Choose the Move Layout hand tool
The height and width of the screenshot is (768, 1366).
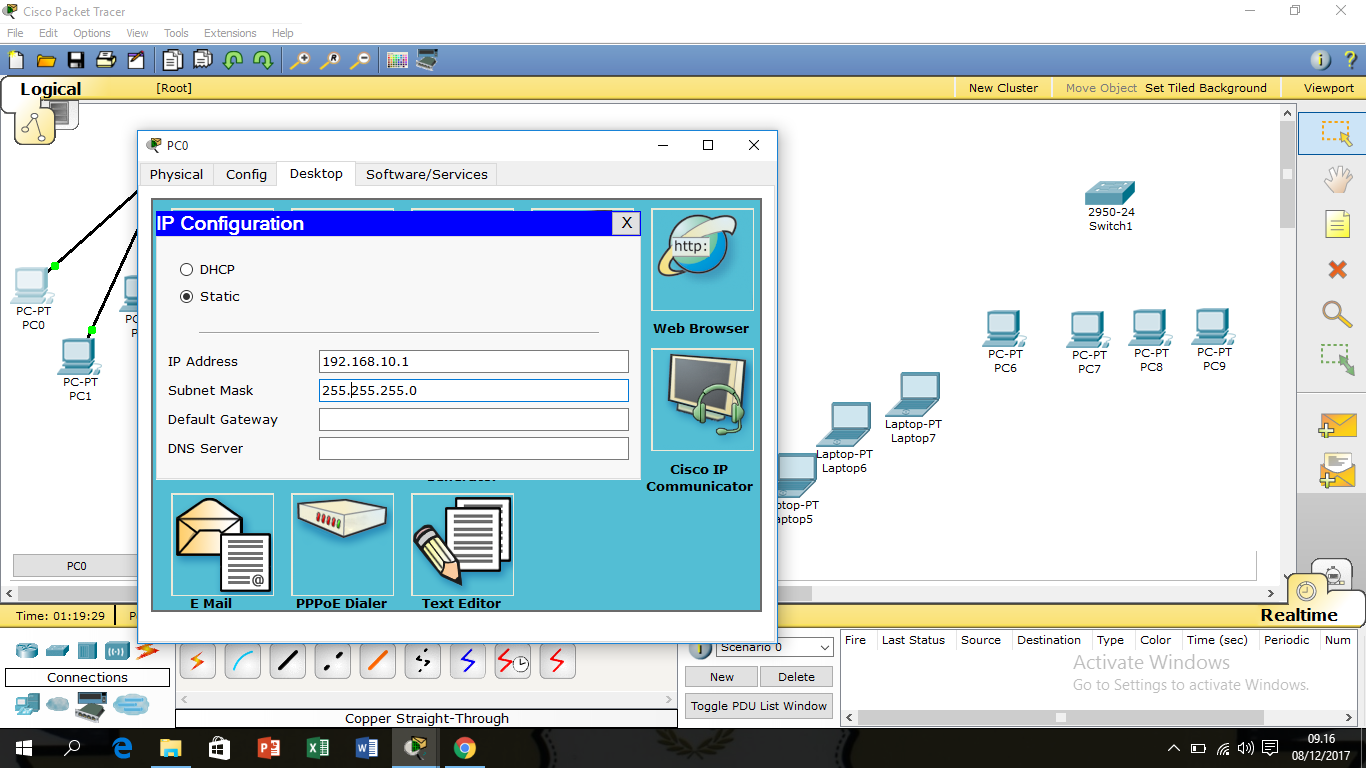tap(1337, 180)
